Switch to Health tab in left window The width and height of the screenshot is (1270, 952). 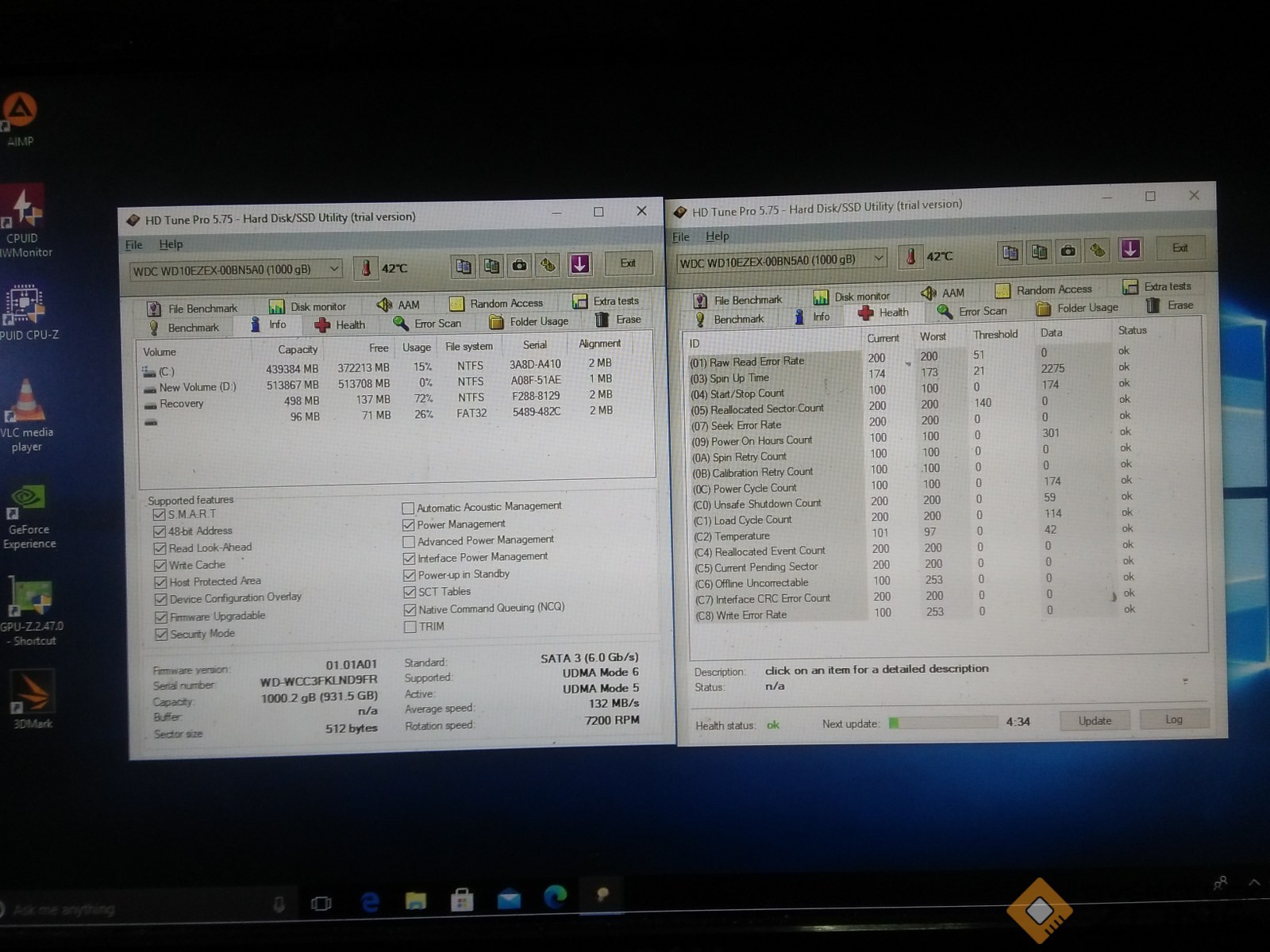tap(340, 324)
